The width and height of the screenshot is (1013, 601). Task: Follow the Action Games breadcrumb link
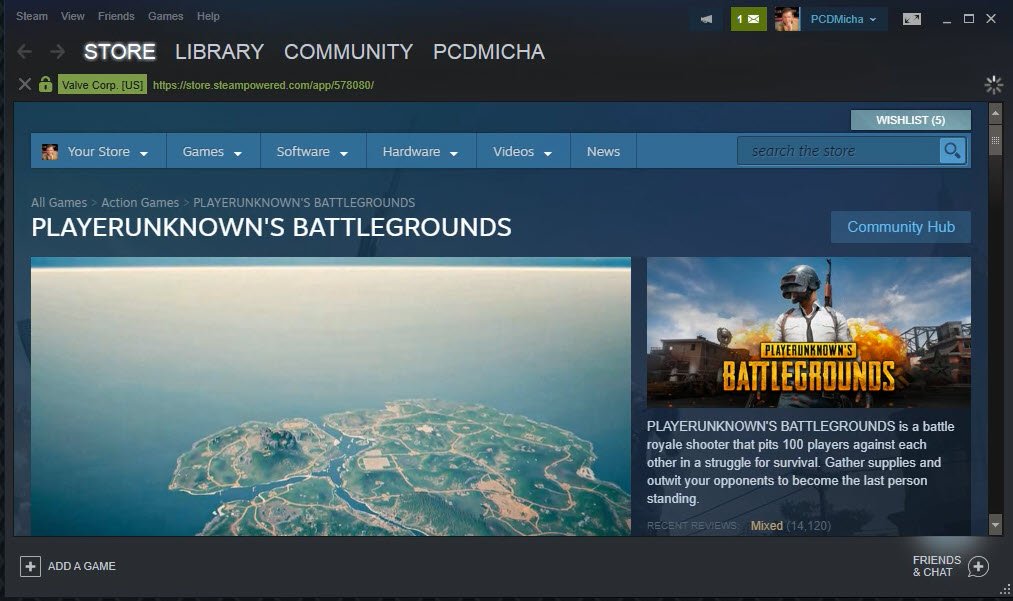tap(140, 202)
